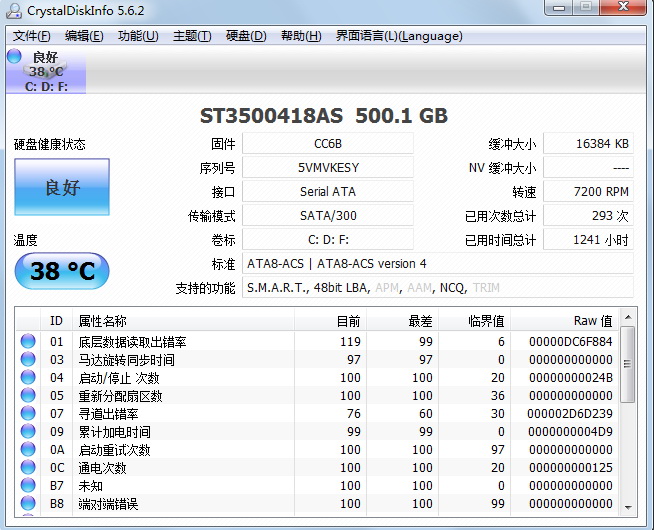Click status orb for 启动重试次数 row

[28, 449]
